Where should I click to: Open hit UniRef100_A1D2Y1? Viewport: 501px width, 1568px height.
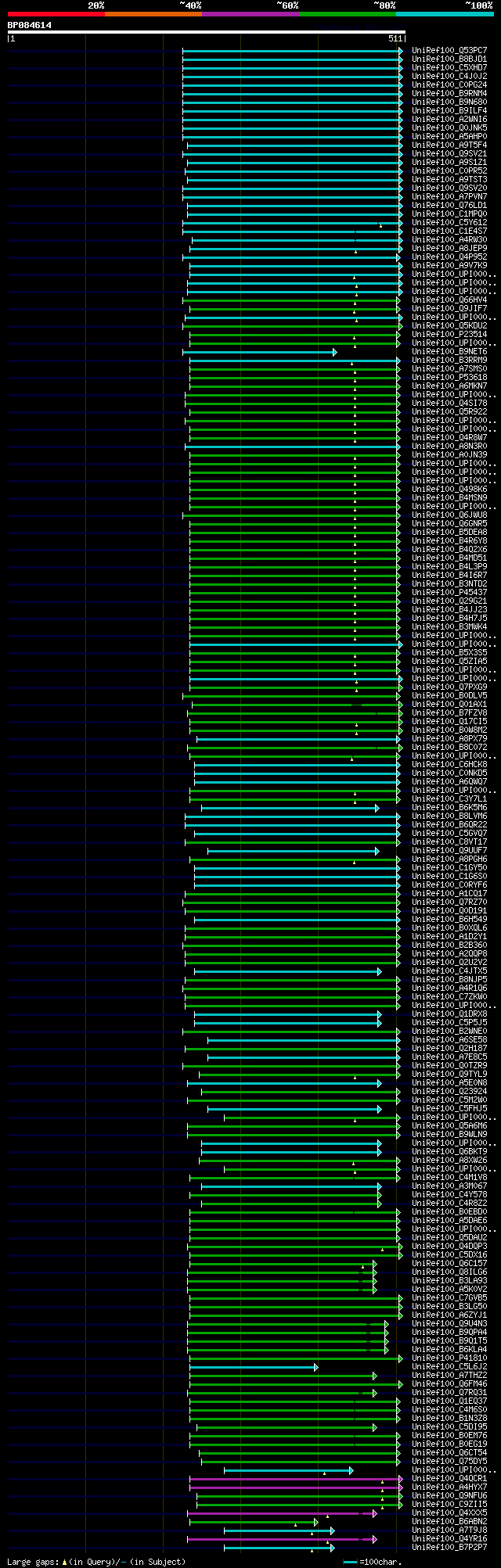[449, 937]
